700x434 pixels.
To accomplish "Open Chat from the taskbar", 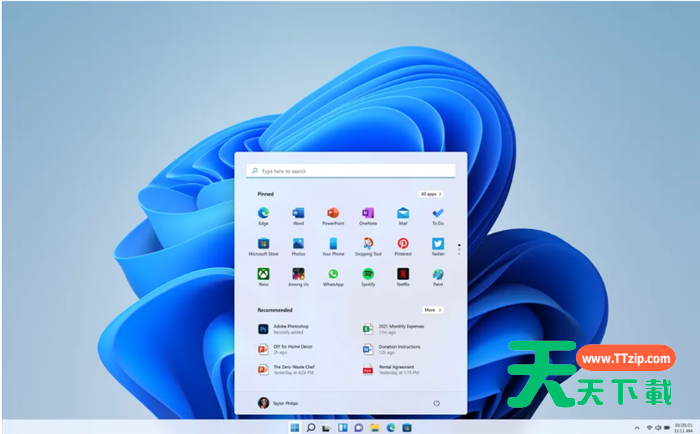I will click(358, 428).
